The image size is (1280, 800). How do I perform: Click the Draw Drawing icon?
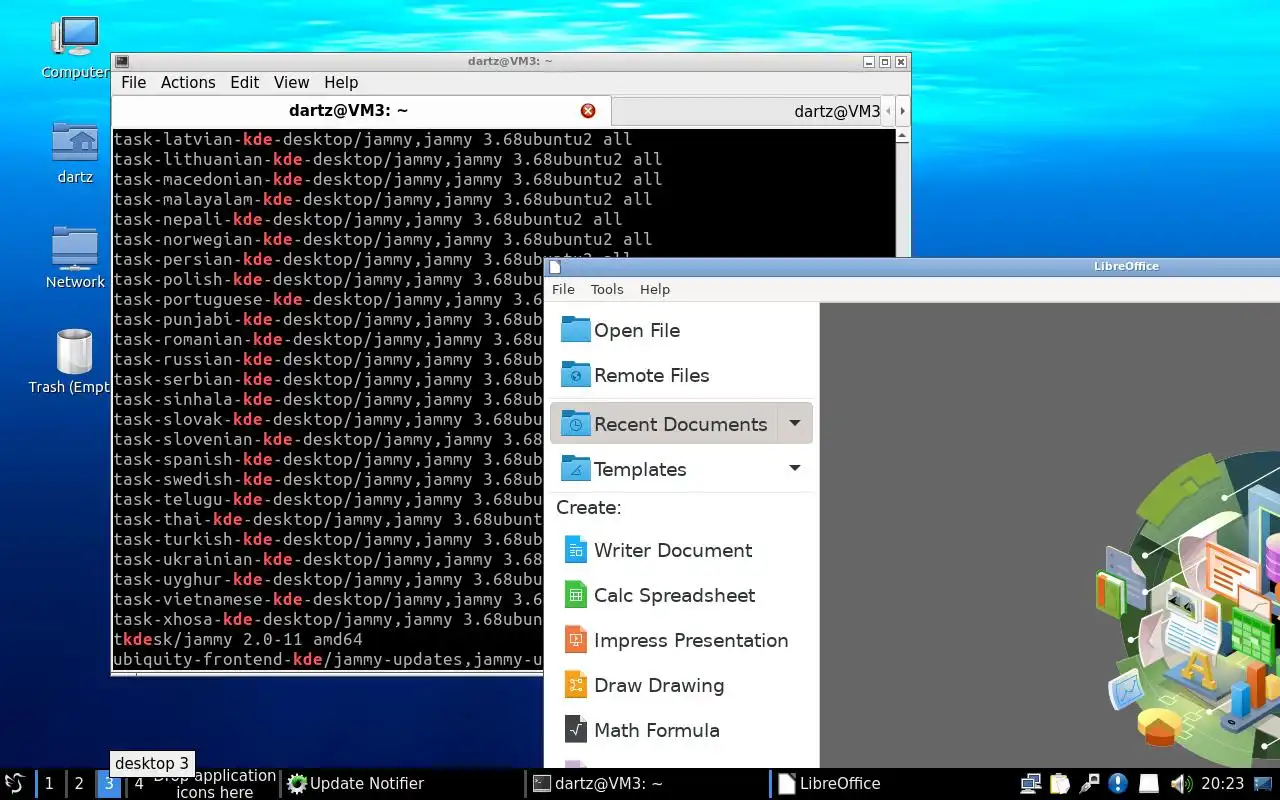tap(576, 685)
